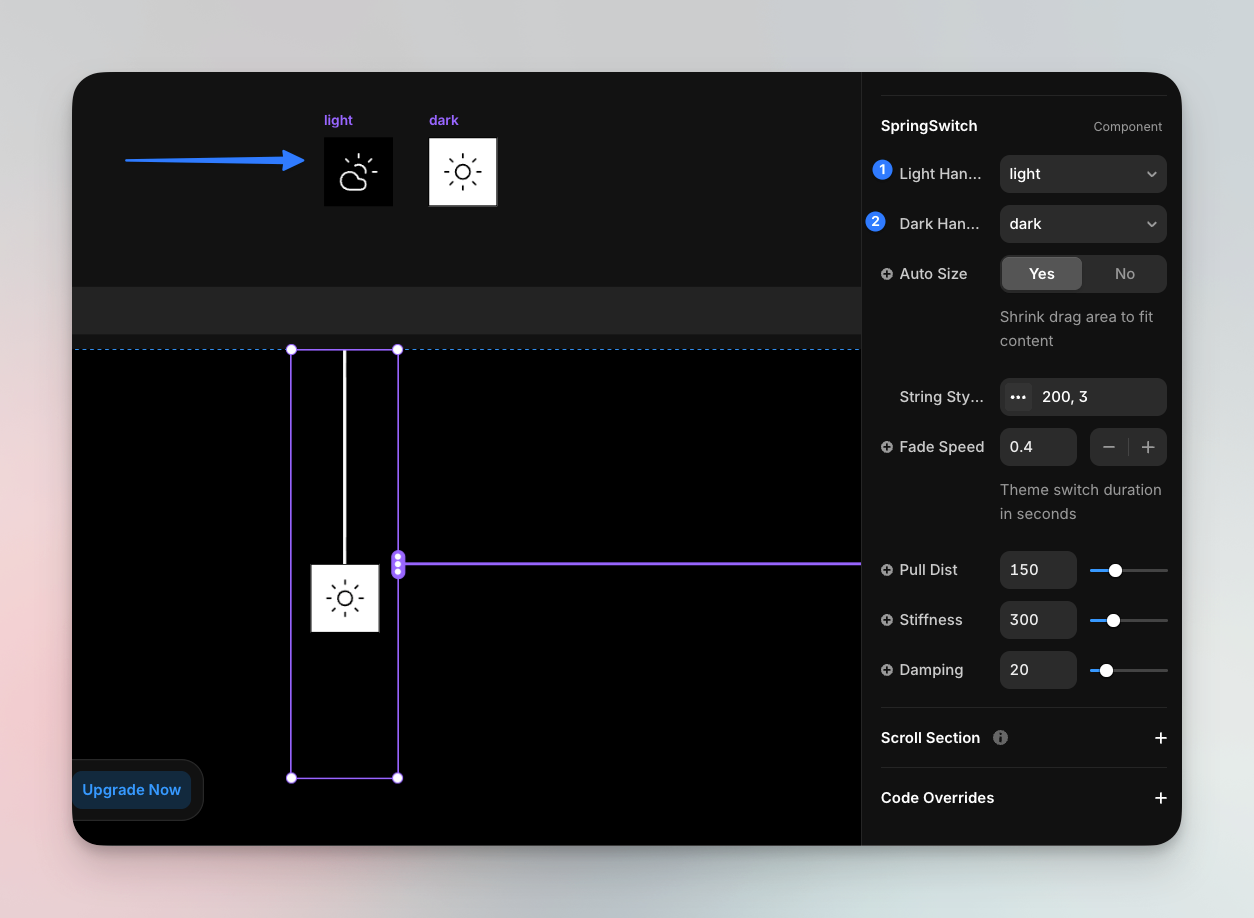Click the light variant cloud-sun thumbnail
This screenshot has width=1254, height=918.
358,172
